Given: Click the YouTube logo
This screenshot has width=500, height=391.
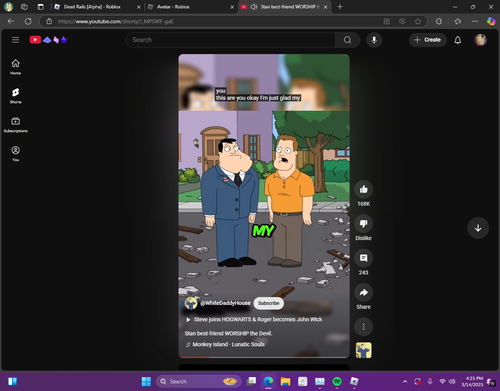Looking at the screenshot, I should (49, 40).
